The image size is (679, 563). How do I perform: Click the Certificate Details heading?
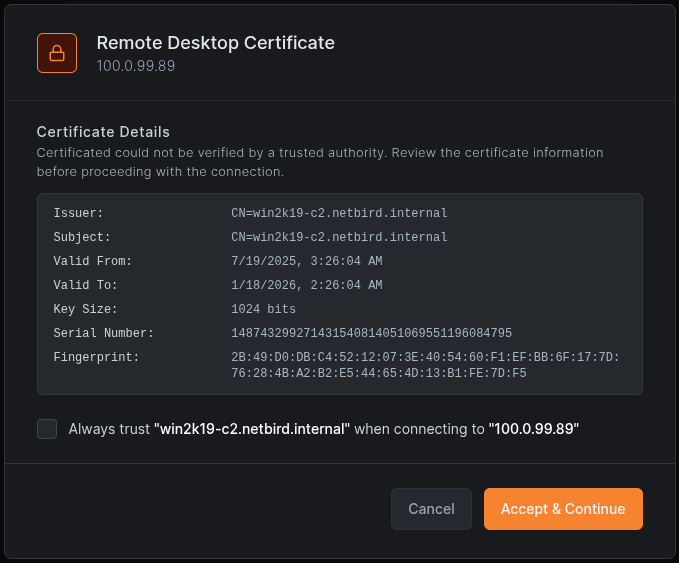pos(103,132)
